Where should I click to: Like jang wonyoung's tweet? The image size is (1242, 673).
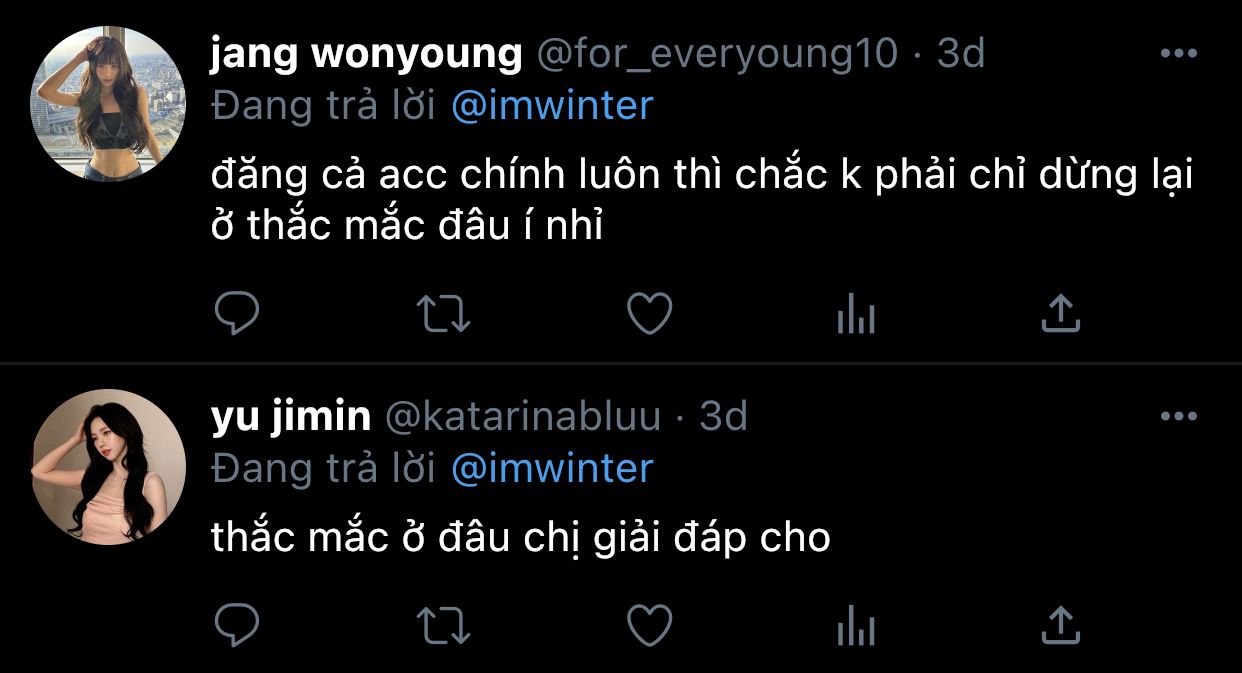[649, 314]
